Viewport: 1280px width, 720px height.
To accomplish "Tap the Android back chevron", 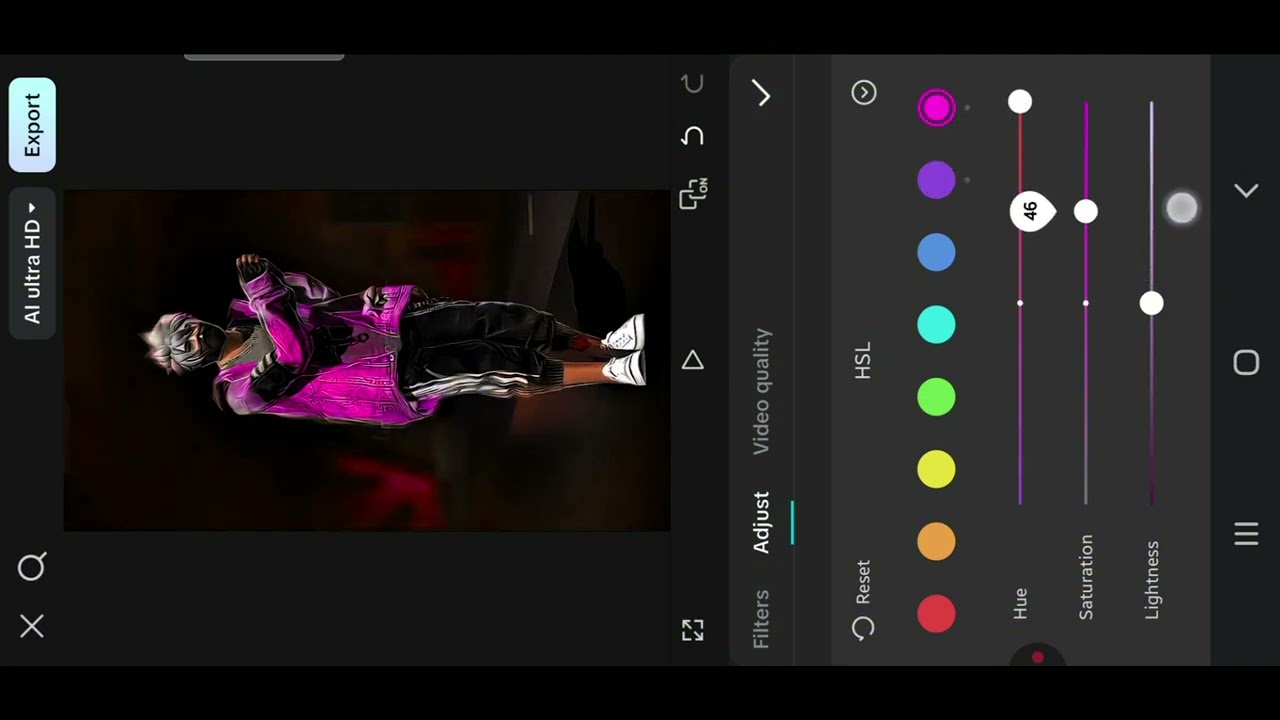I will pyautogui.click(x=1246, y=190).
